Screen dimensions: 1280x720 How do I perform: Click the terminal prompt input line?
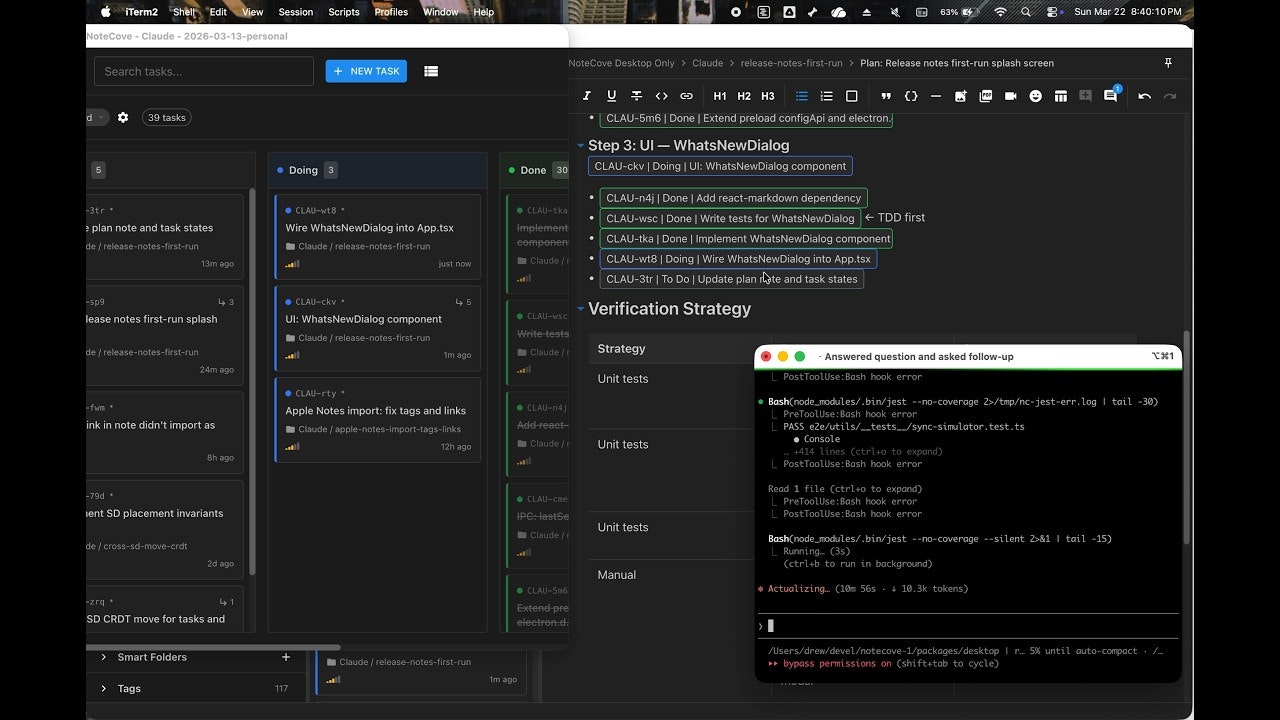tap(968, 626)
